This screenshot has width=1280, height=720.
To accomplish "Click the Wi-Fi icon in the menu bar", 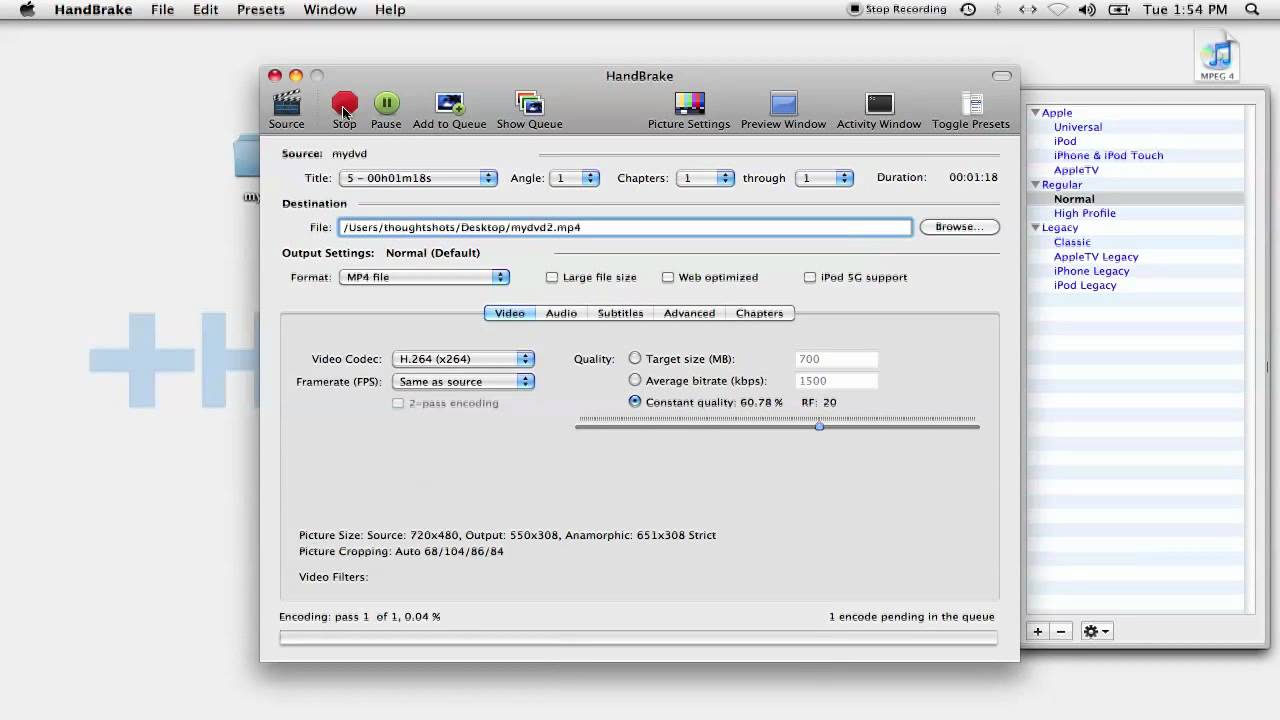I will coord(1058,10).
